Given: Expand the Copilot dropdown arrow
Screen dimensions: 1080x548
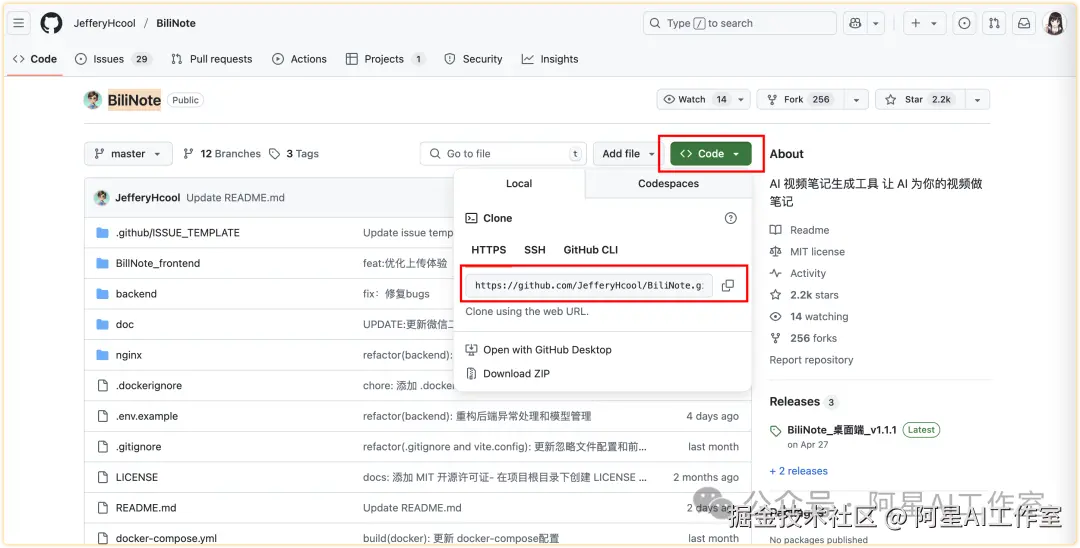Looking at the screenshot, I should coord(875,23).
